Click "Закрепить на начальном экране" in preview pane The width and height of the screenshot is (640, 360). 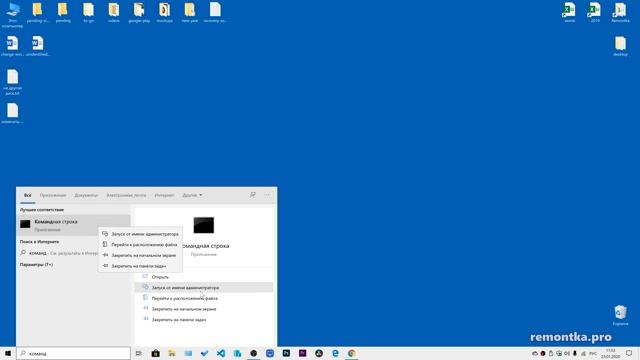(204, 309)
